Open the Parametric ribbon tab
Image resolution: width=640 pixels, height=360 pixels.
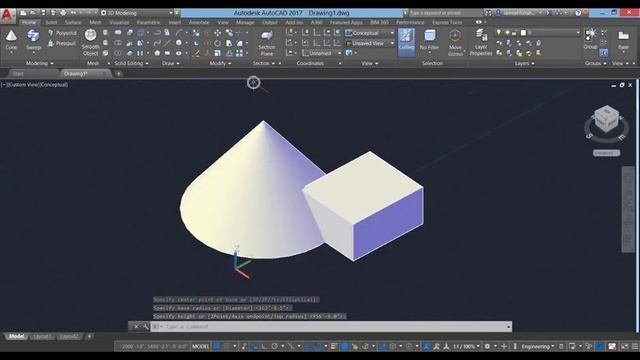click(148, 22)
